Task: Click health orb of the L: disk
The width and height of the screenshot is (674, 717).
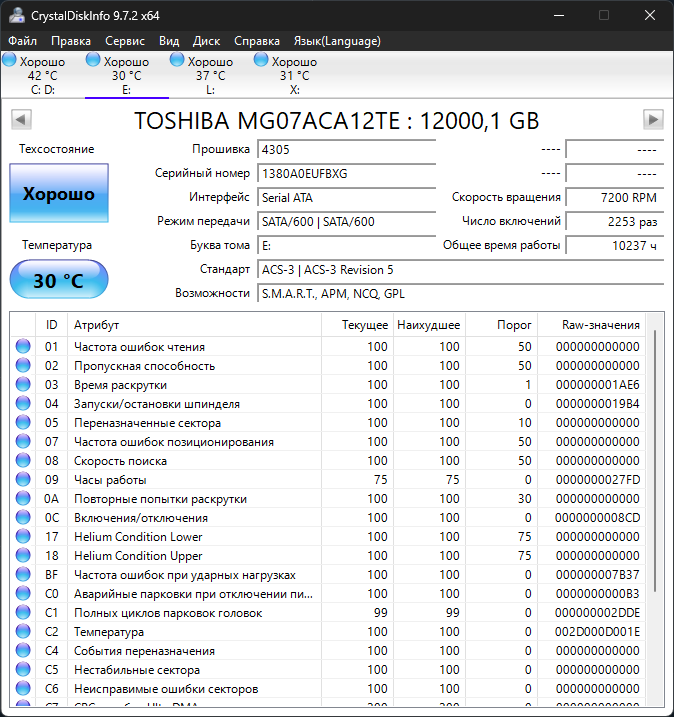Action: coord(177,59)
